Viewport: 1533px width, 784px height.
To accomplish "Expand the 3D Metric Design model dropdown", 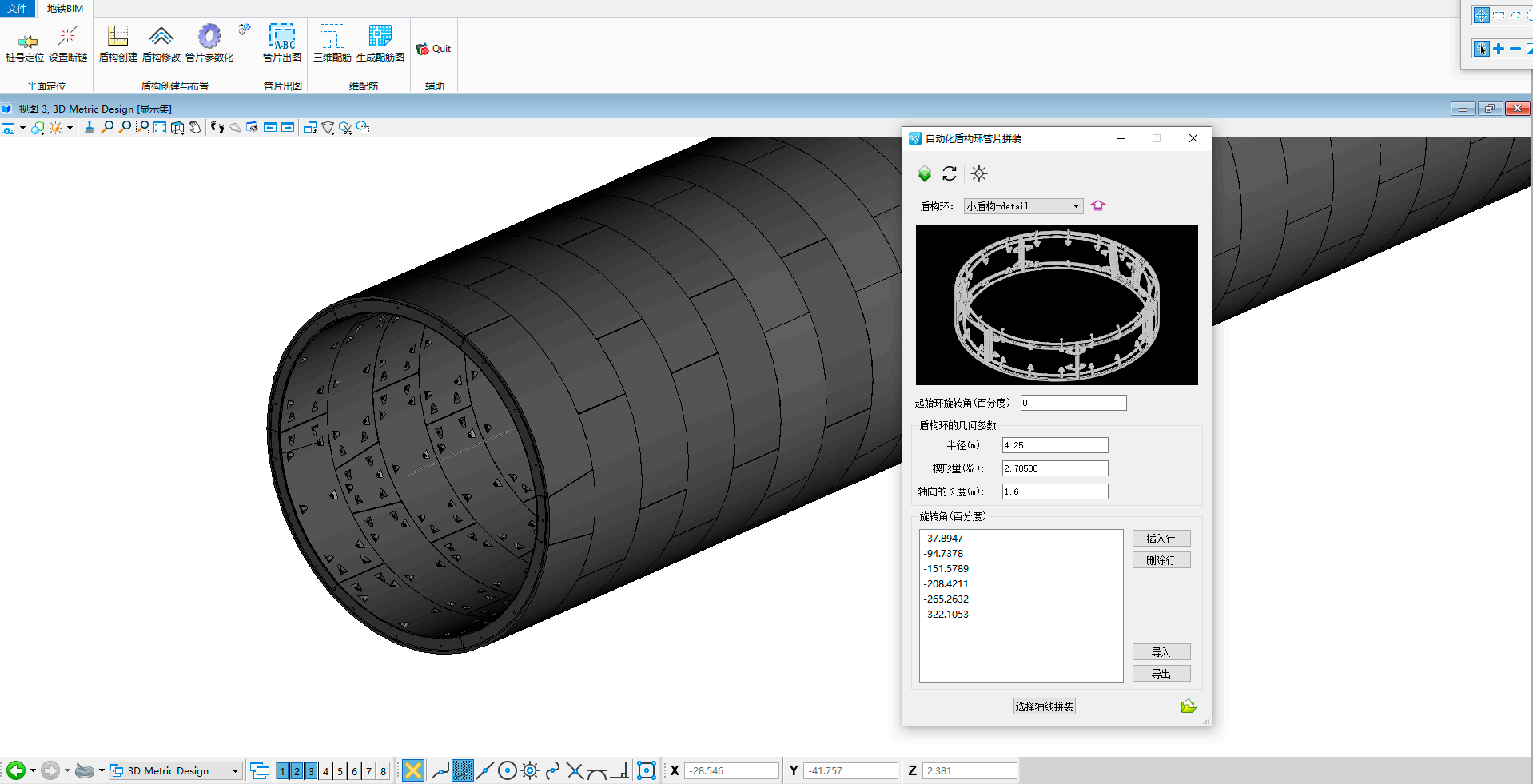I will [x=235, y=771].
